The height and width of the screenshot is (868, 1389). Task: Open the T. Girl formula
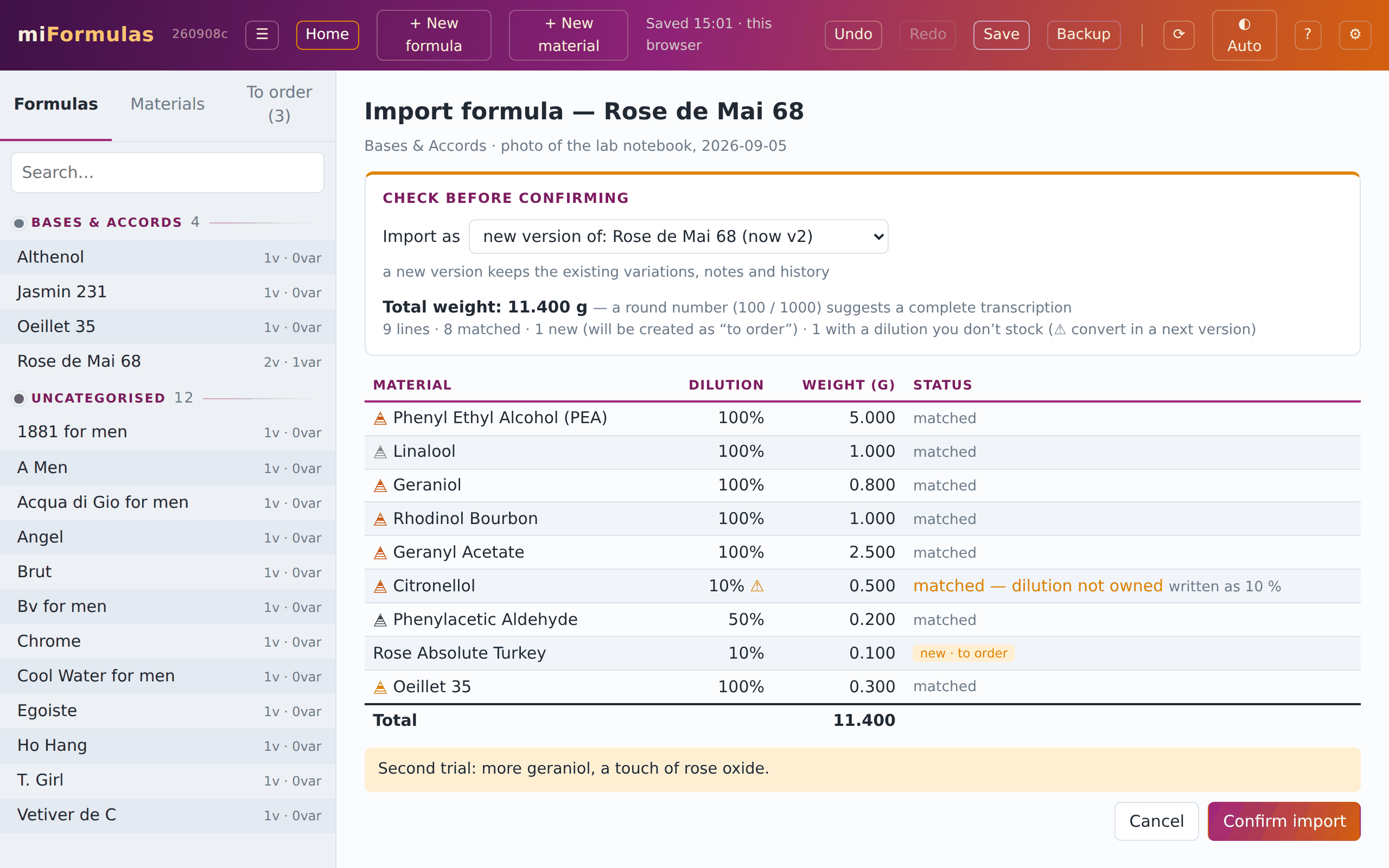(168, 780)
